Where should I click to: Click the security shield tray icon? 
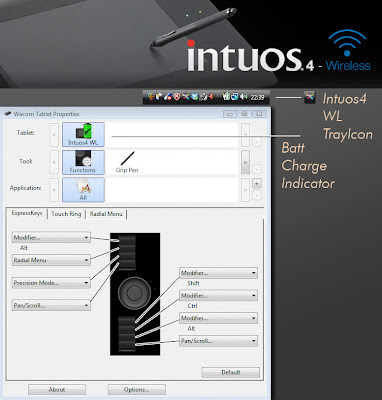(x=151, y=97)
